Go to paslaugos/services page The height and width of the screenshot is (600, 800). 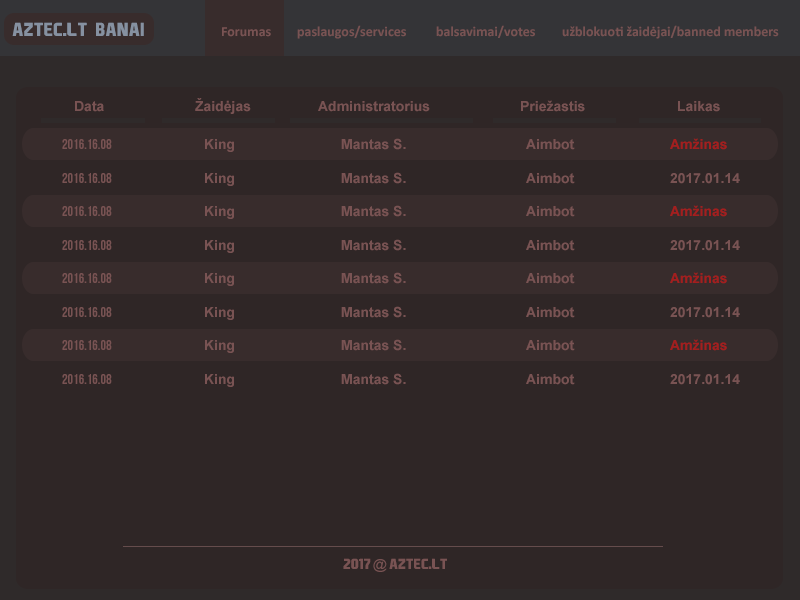click(x=351, y=32)
